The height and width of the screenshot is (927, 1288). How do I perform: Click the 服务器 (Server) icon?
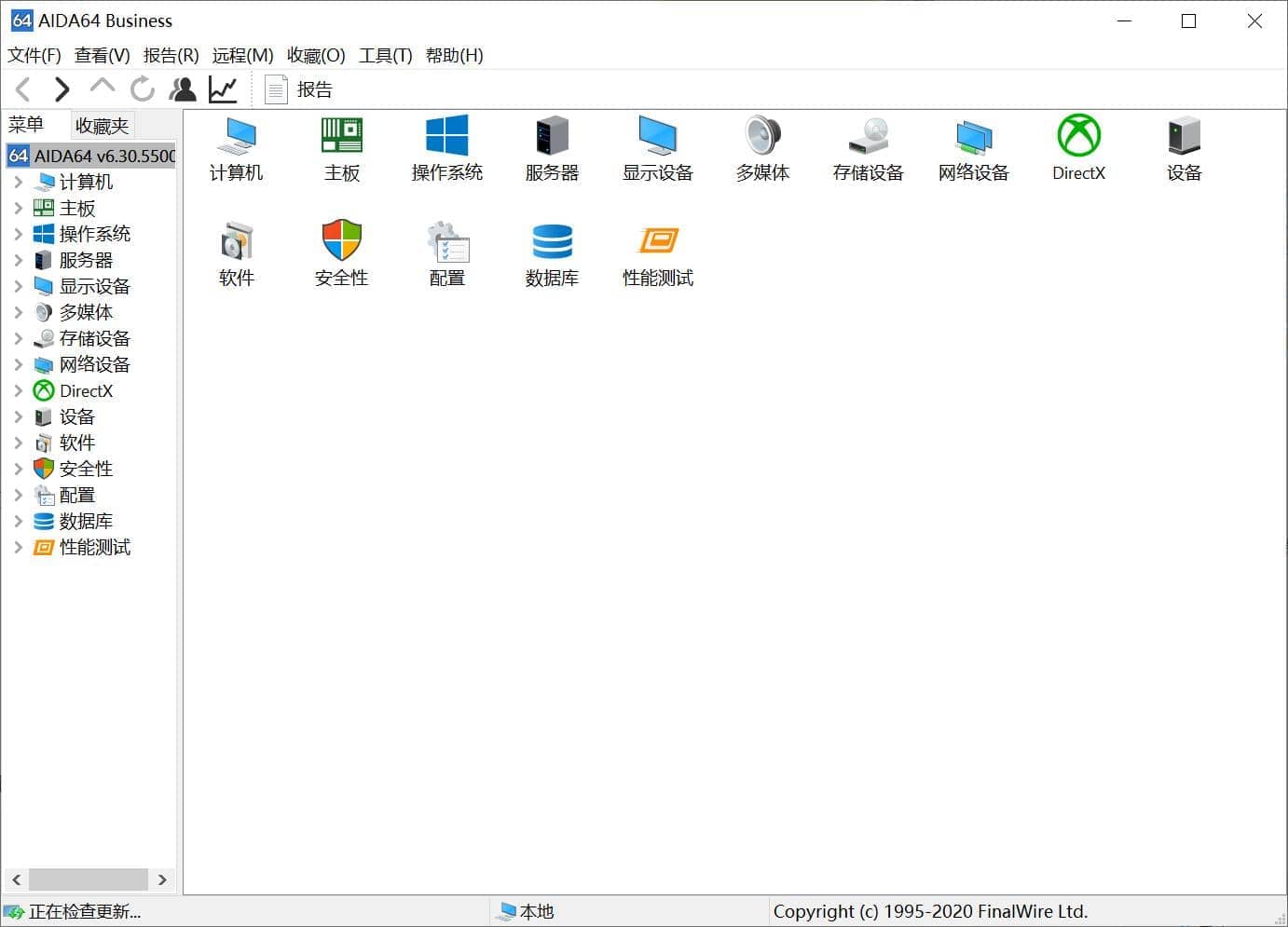tap(552, 149)
